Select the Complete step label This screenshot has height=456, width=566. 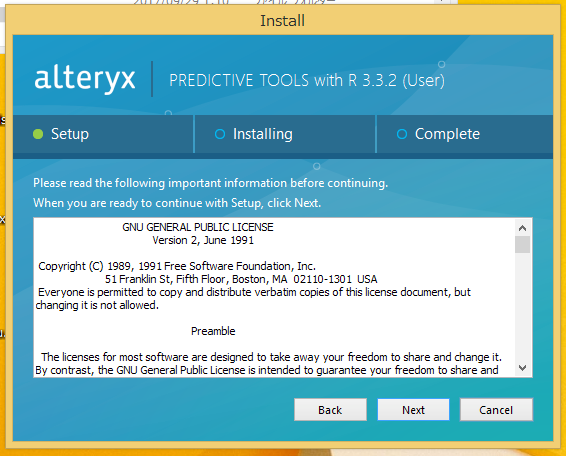pyautogui.click(x=447, y=134)
